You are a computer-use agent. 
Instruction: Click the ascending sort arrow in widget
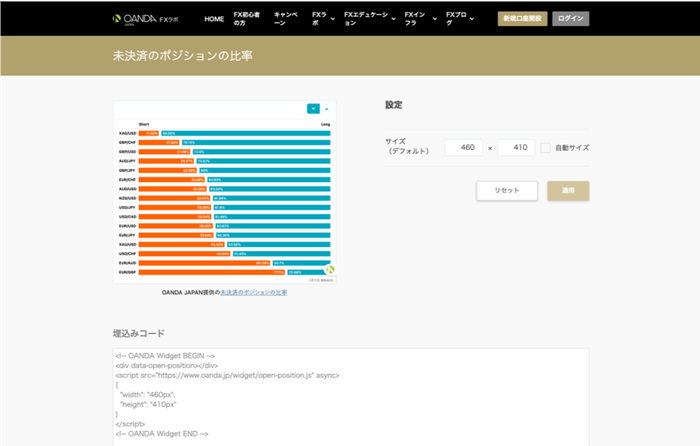[327, 108]
